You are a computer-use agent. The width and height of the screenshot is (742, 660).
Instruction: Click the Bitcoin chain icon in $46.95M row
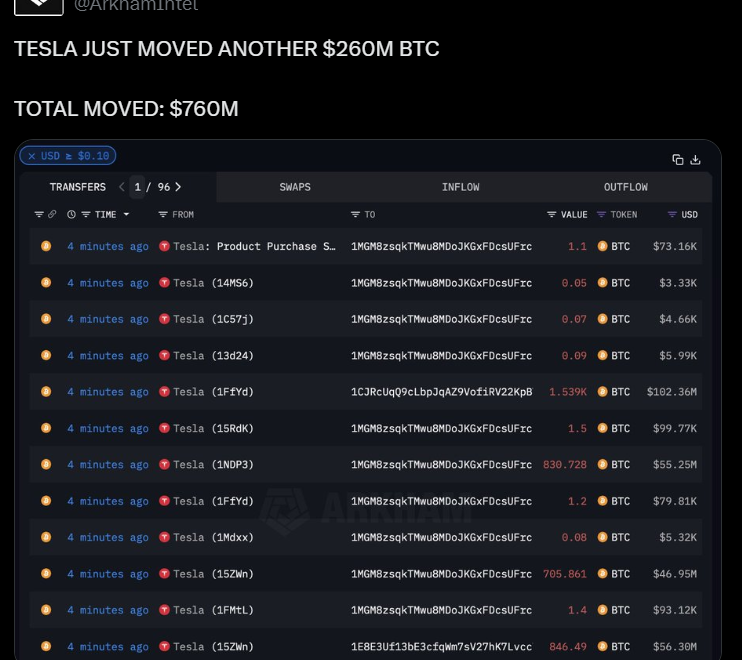click(46, 573)
